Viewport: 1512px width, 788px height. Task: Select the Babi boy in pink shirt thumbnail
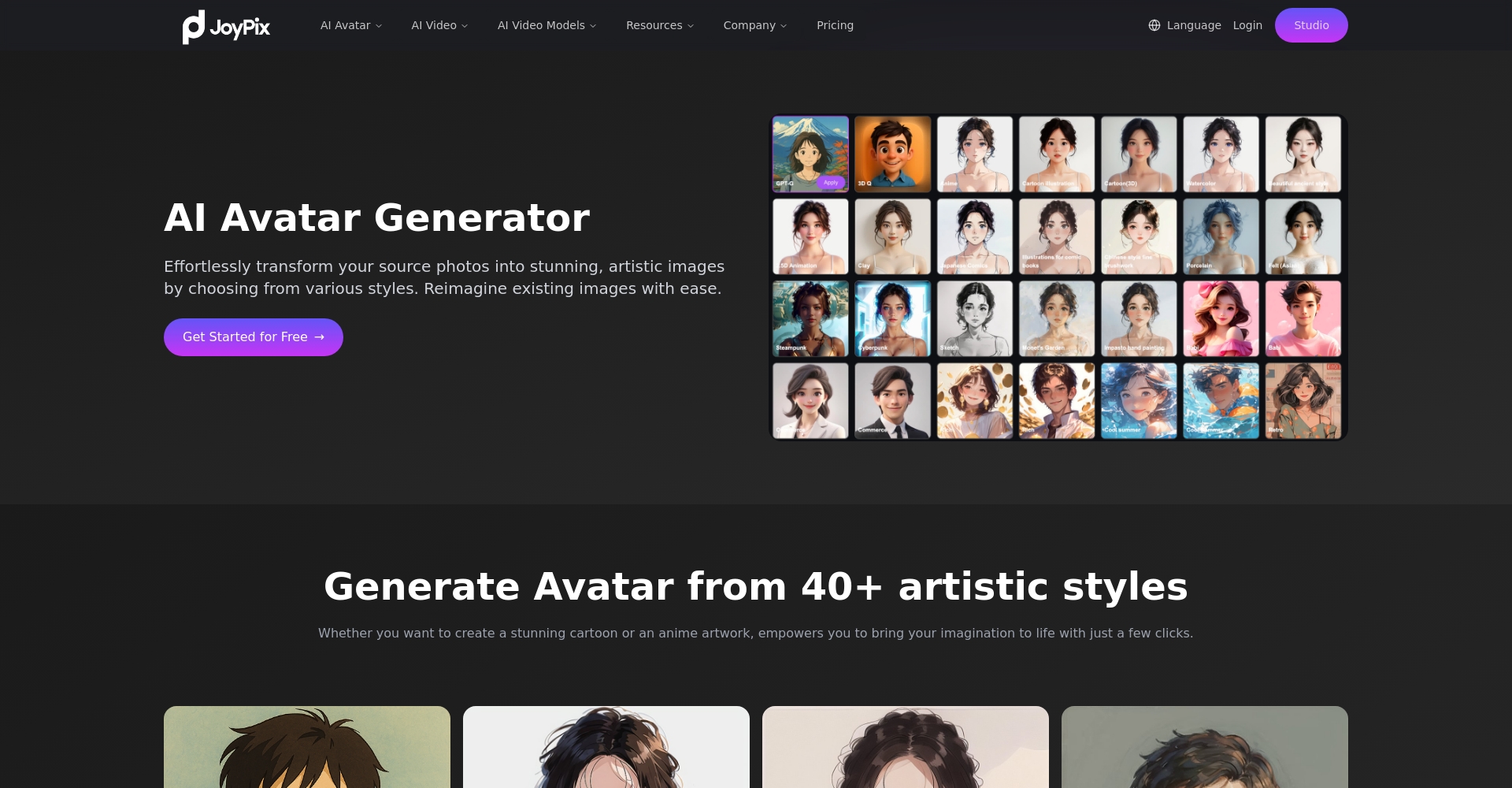1303,318
